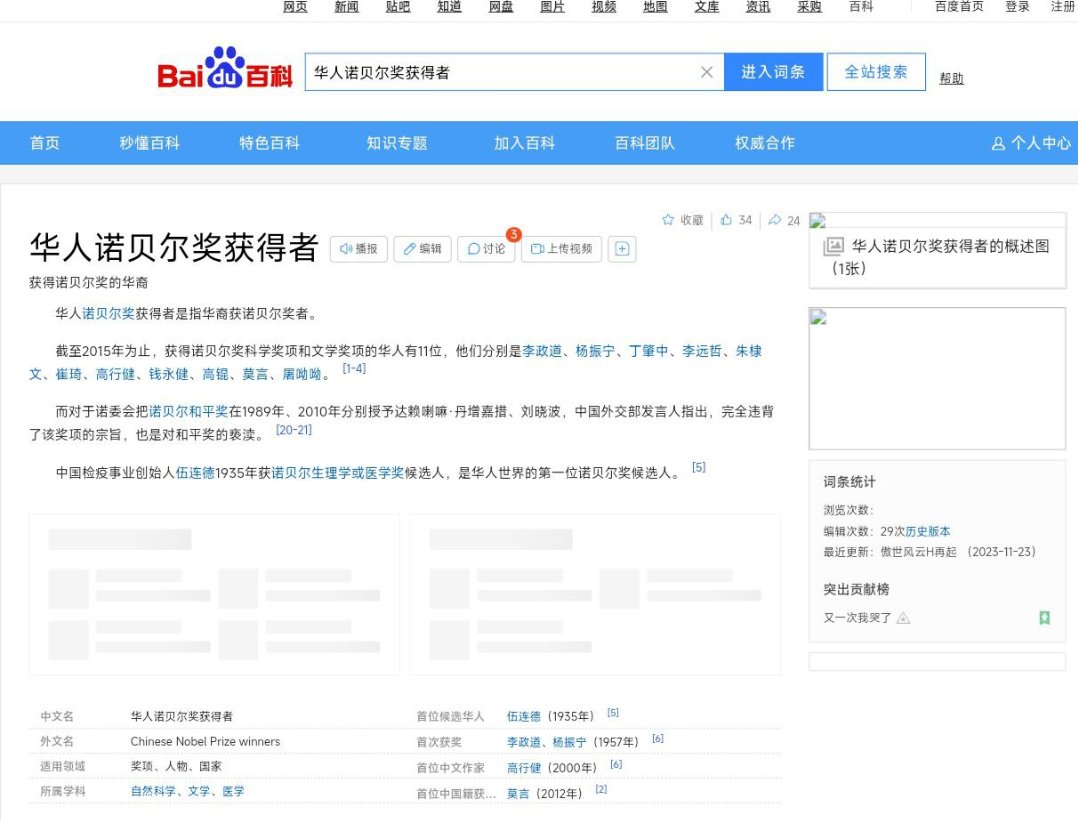The image size is (1078, 821).
Task: Click the [20-21] reference marker
Action: [x=294, y=430]
